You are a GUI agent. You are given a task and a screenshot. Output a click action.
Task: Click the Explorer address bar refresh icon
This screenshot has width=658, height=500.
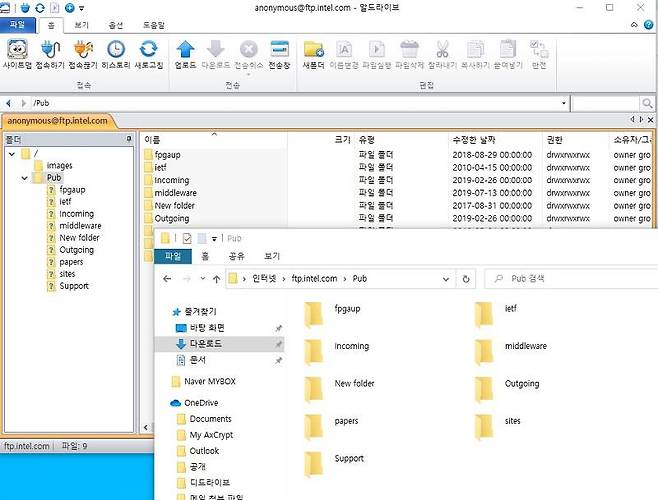(466, 279)
